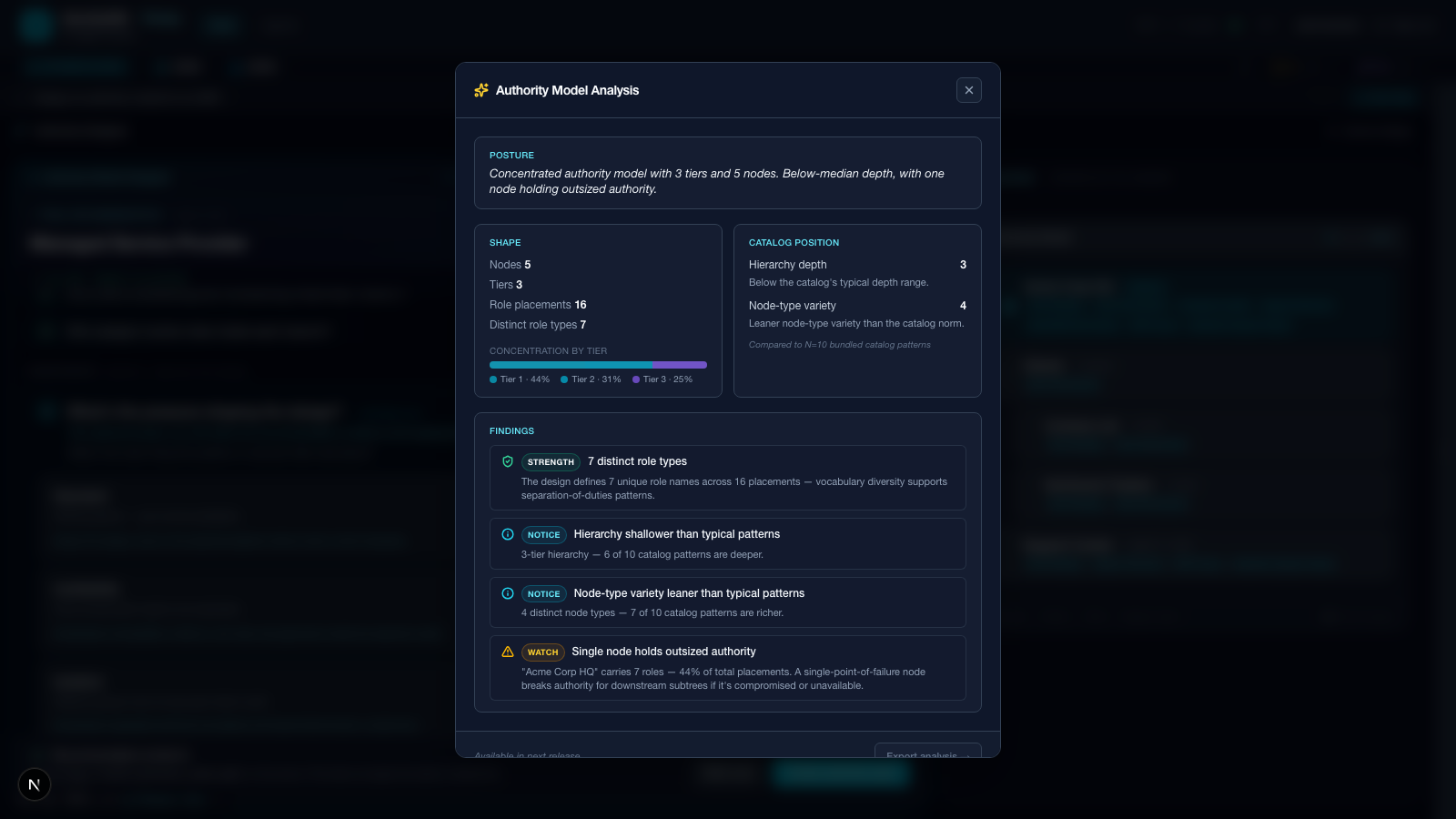Screen dimensions: 1456x819
Task: Click 'Single node holds outsized authority' title
Action: [x=663, y=652]
